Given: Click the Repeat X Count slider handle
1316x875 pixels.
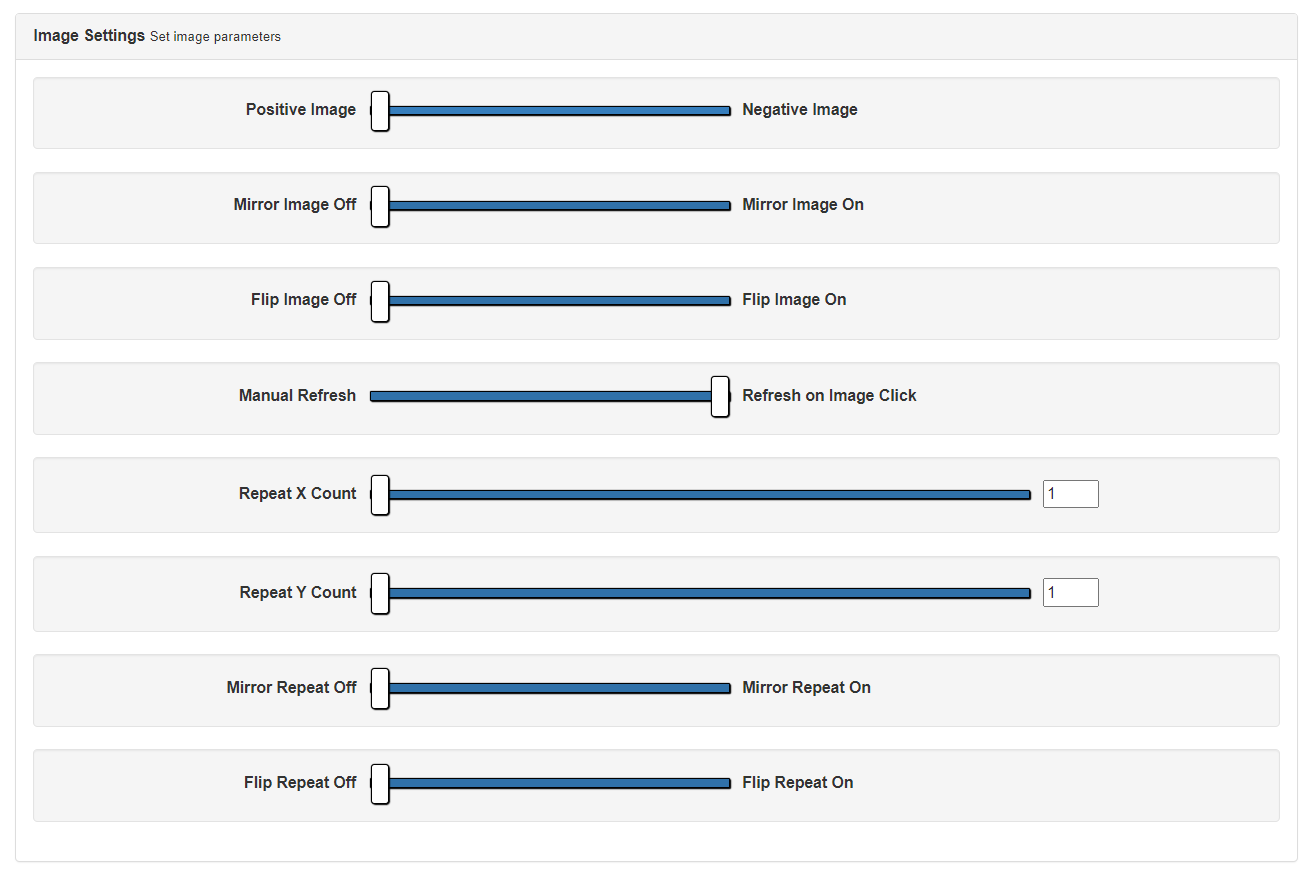Looking at the screenshot, I should [380, 494].
